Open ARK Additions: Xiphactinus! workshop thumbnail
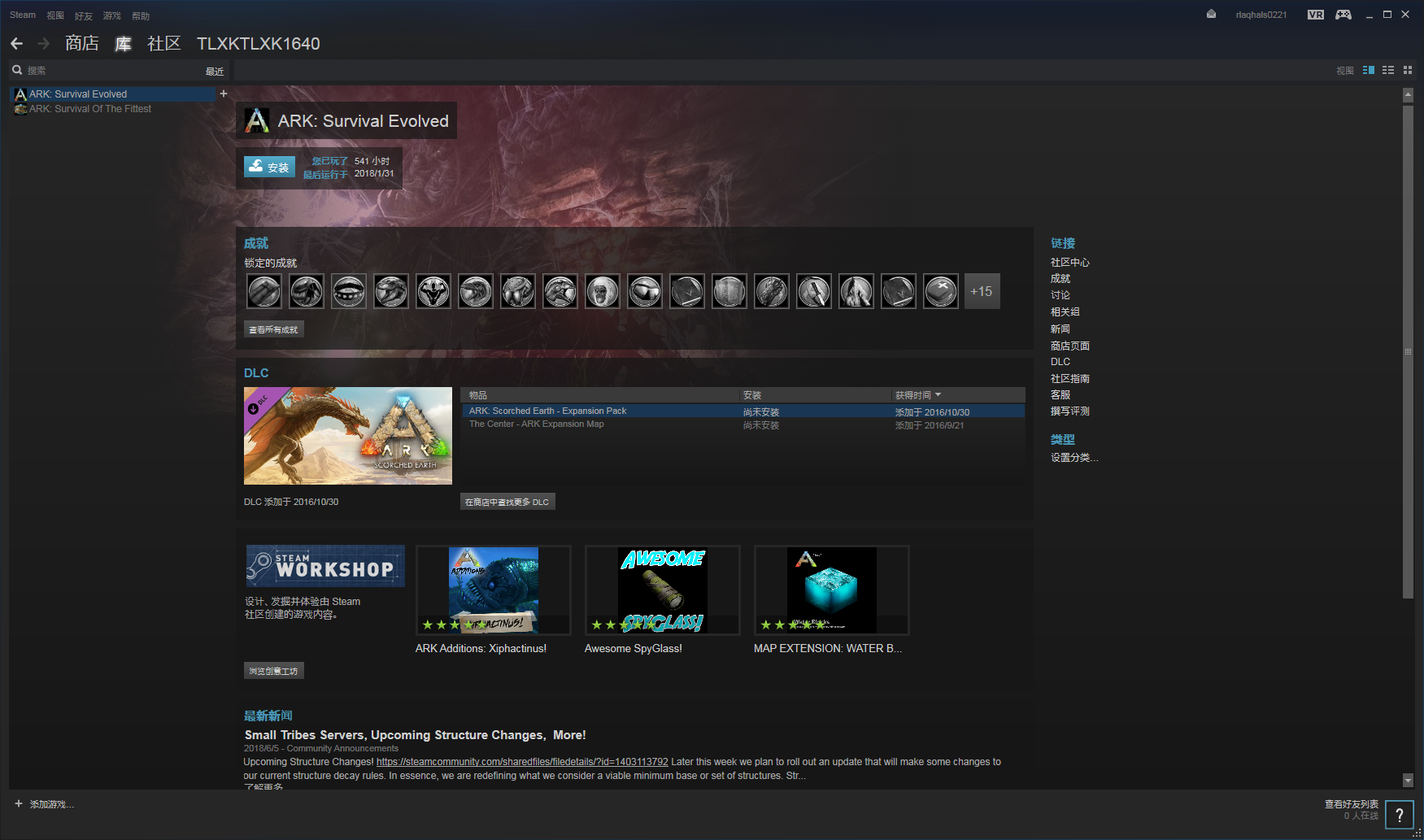 [x=494, y=590]
